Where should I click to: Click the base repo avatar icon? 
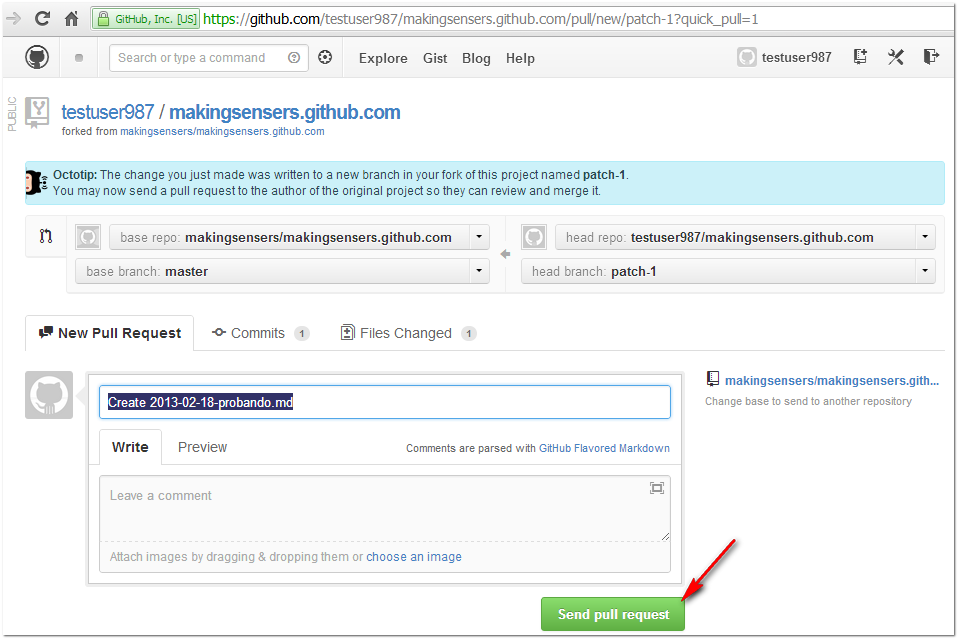point(88,237)
